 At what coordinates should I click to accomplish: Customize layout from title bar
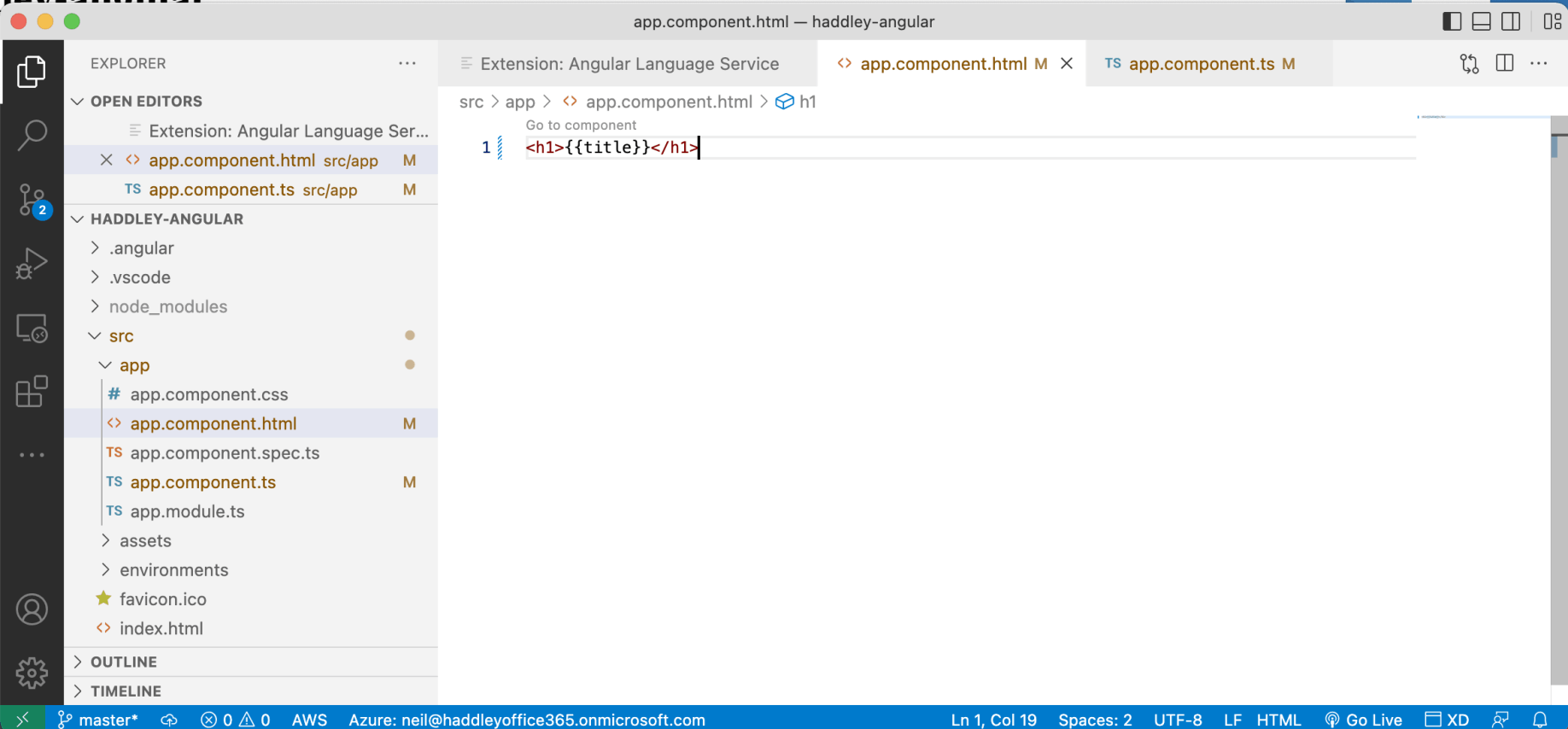pos(1553,21)
